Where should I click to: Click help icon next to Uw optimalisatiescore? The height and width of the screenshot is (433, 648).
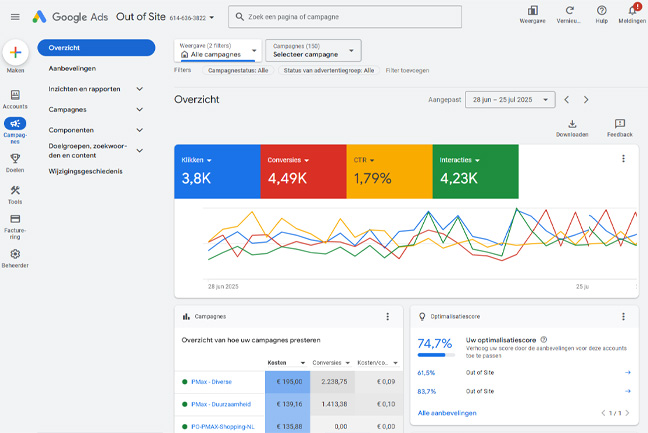544,340
